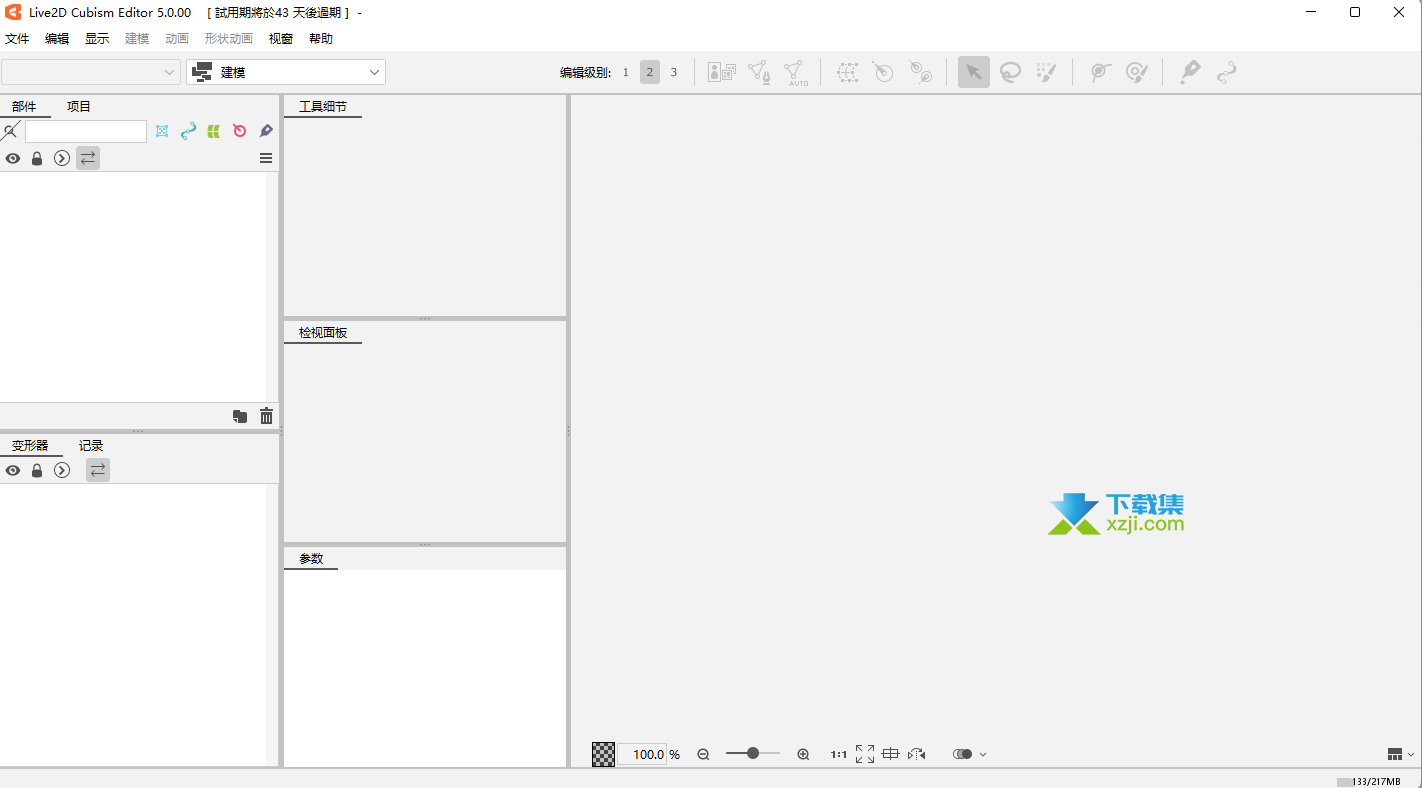Expand the canvas display toggle dropdown arrow
This screenshot has width=1422, height=788.
tap(983, 755)
